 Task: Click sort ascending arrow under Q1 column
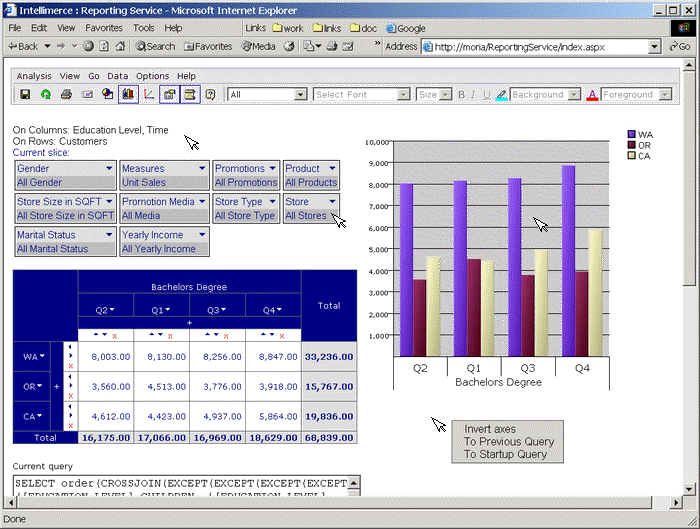(x=152, y=334)
